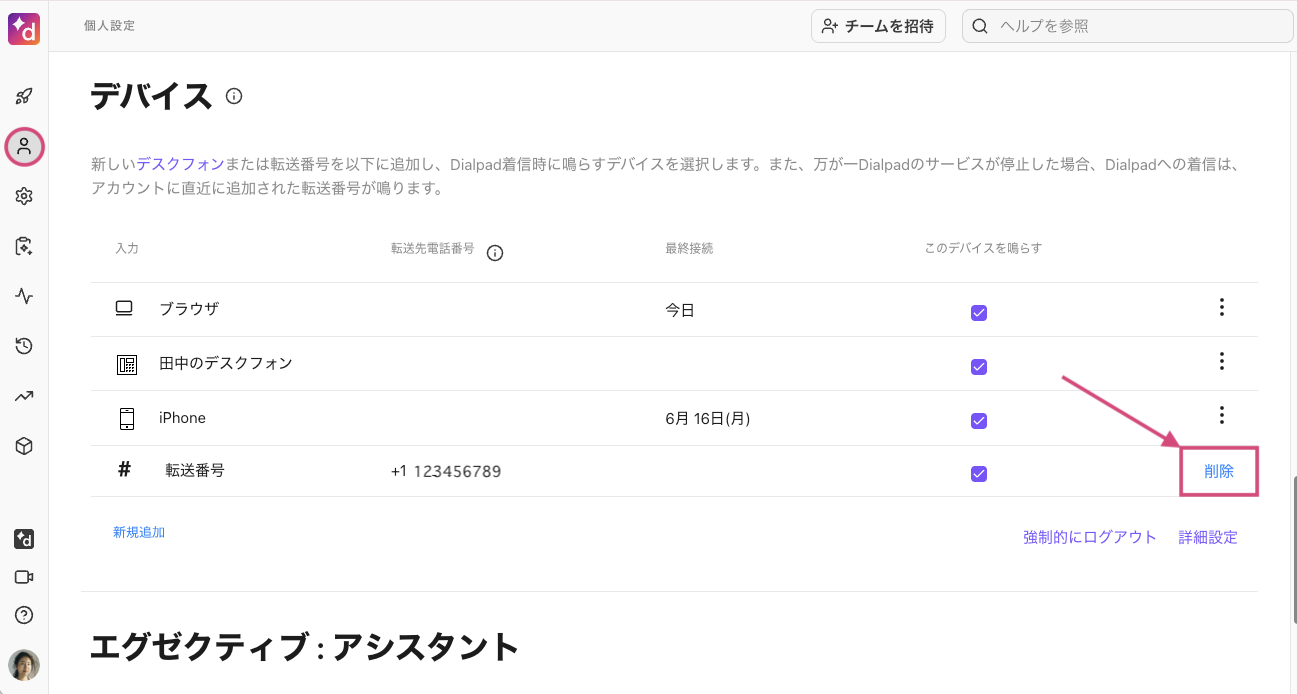The width and height of the screenshot is (1297, 694).
Task: Click the 新規追加 link
Action: tap(139, 532)
